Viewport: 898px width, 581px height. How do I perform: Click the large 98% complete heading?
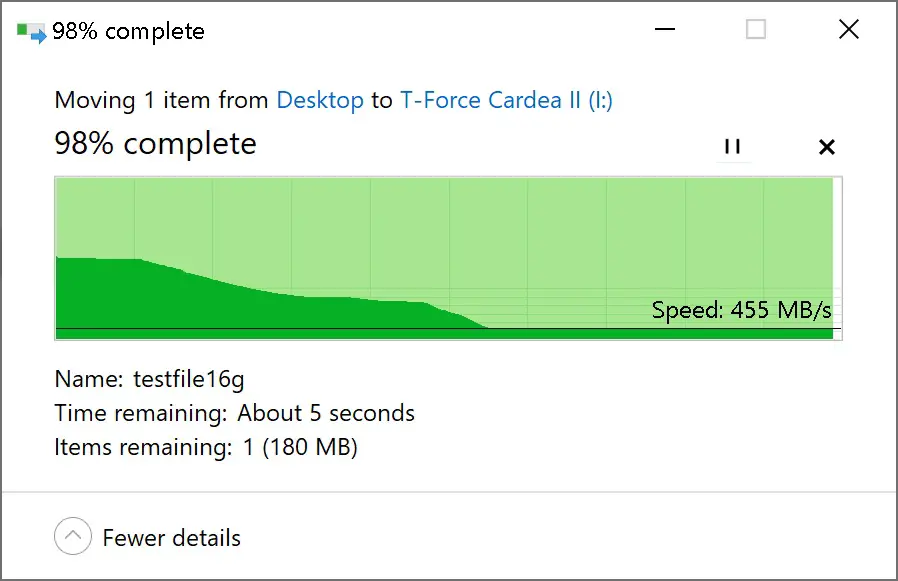155,143
